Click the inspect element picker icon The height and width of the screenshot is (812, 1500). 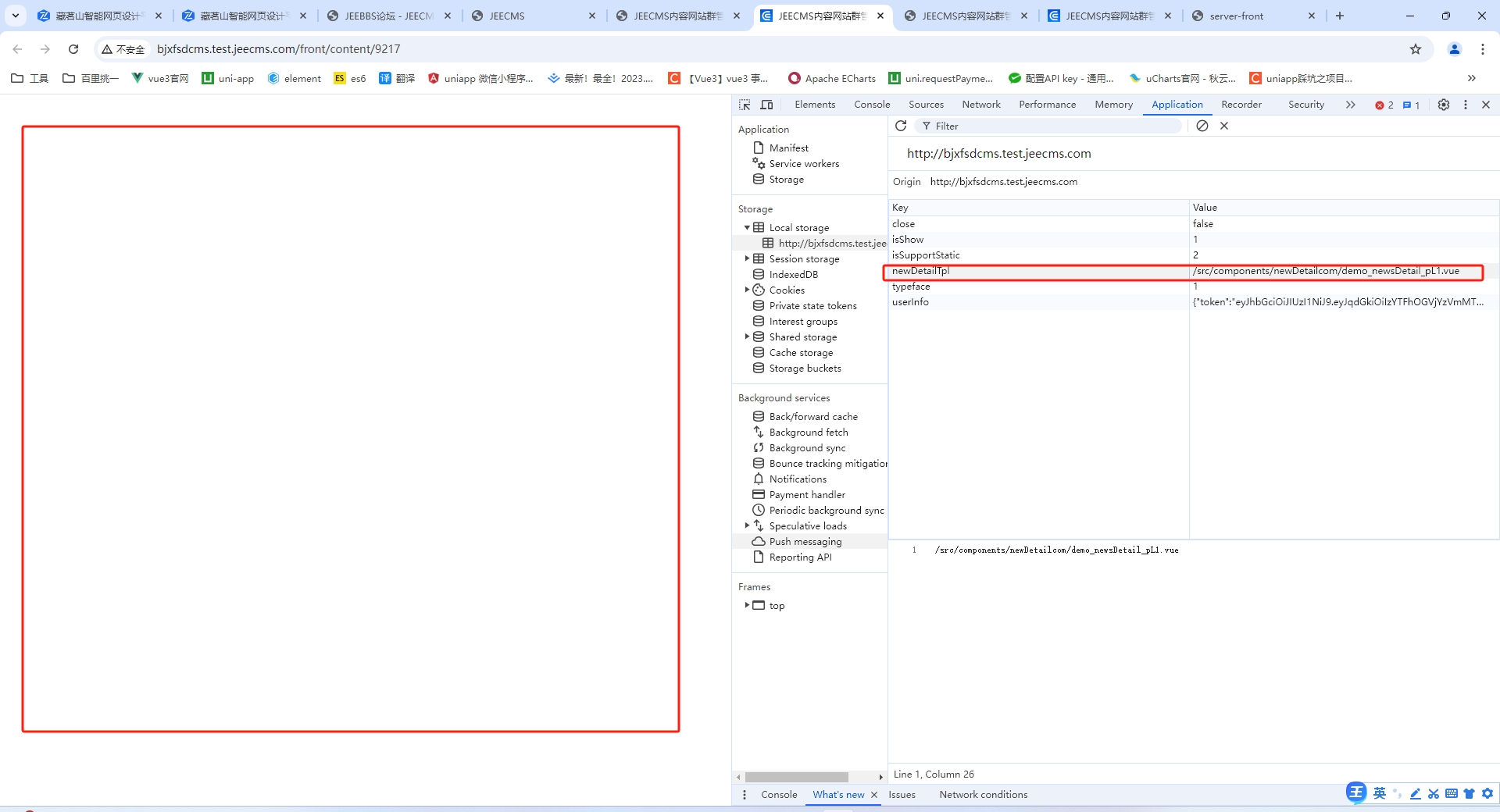click(x=745, y=105)
